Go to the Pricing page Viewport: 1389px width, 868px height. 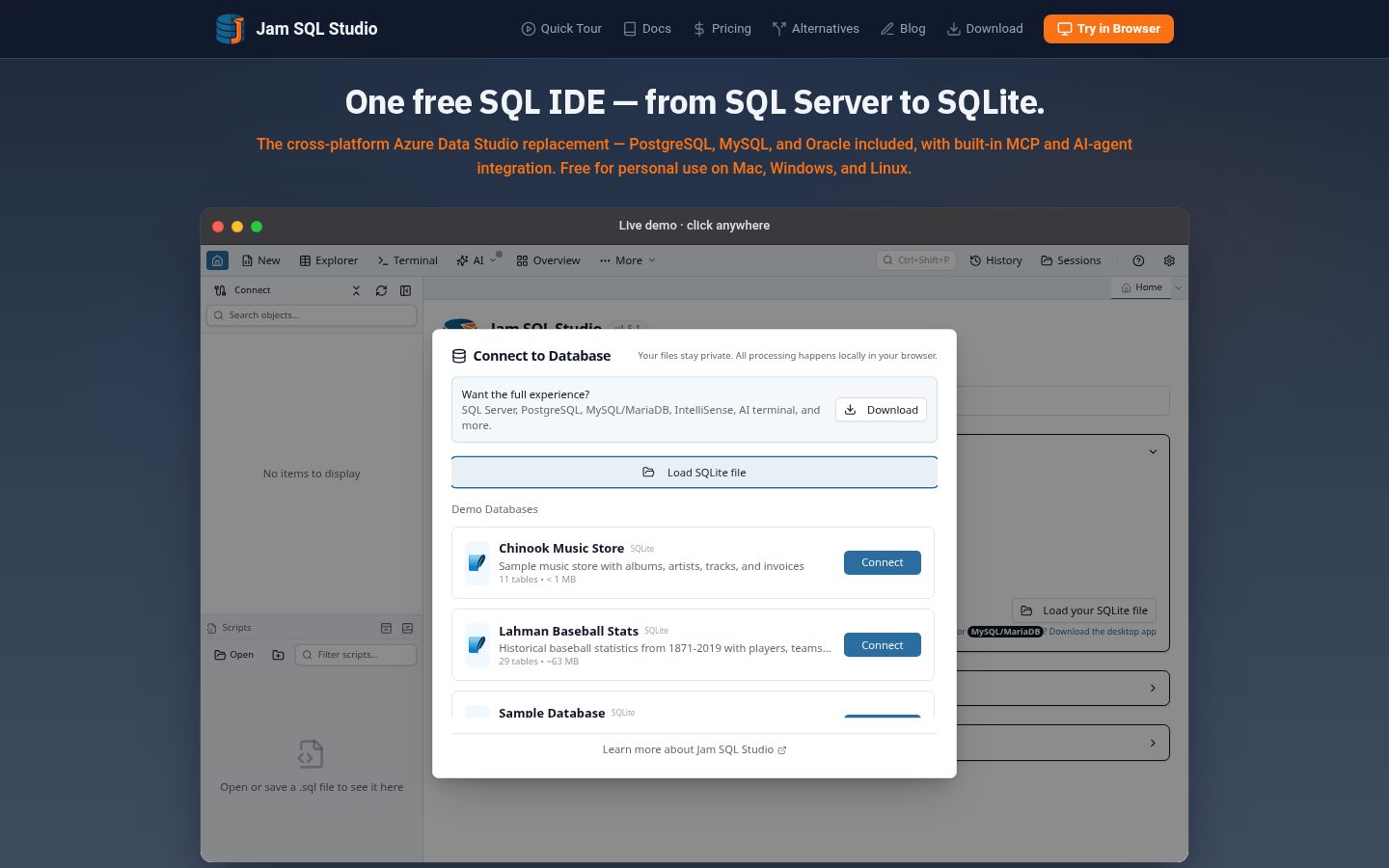point(722,29)
